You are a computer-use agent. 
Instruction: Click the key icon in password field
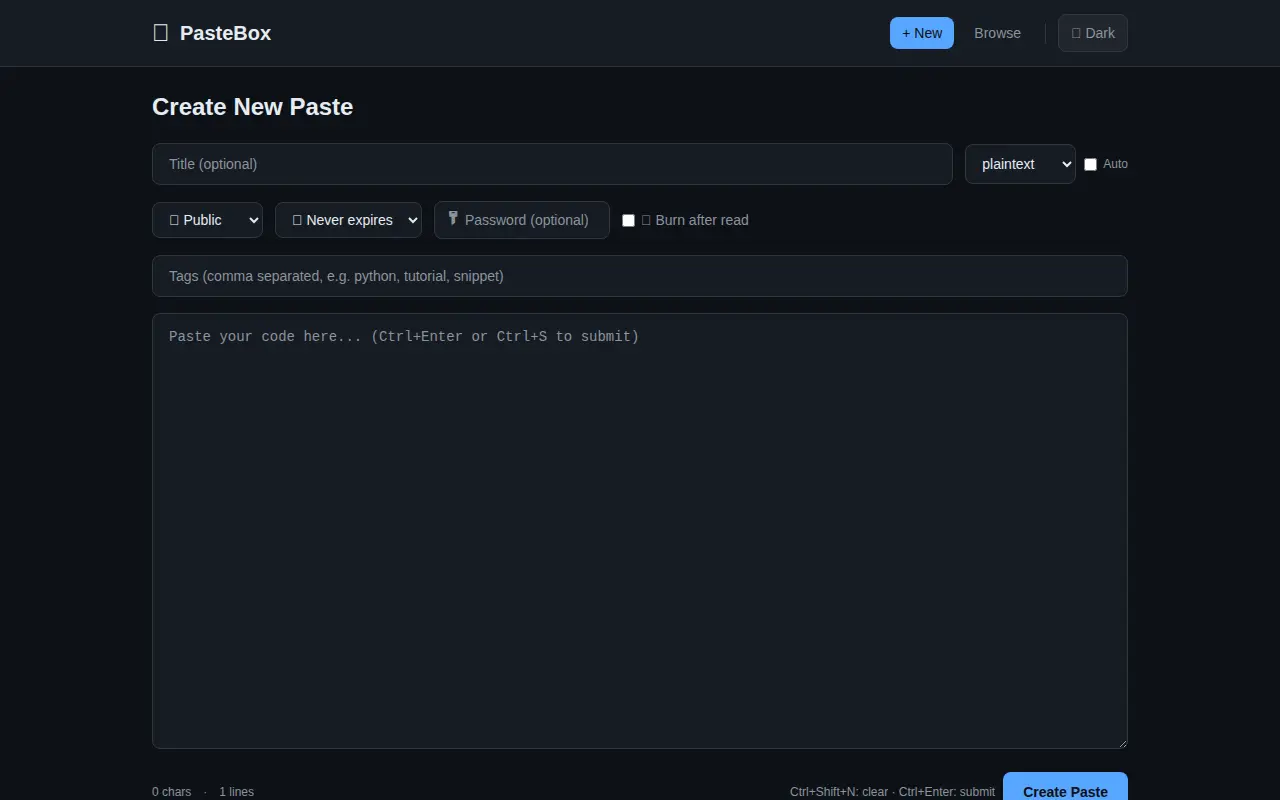point(453,218)
